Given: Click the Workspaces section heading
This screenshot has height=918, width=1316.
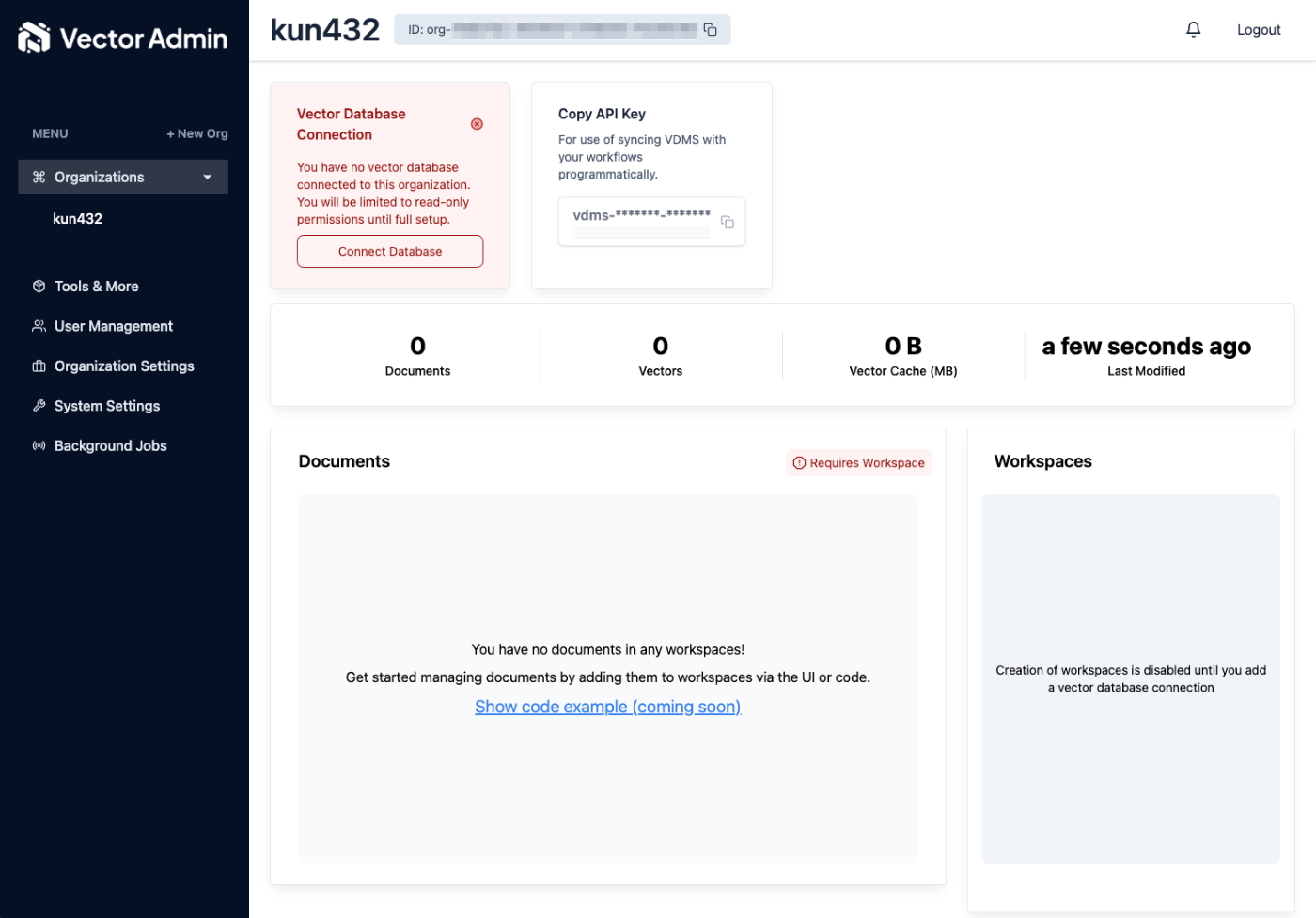Looking at the screenshot, I should coord(1043,461).
